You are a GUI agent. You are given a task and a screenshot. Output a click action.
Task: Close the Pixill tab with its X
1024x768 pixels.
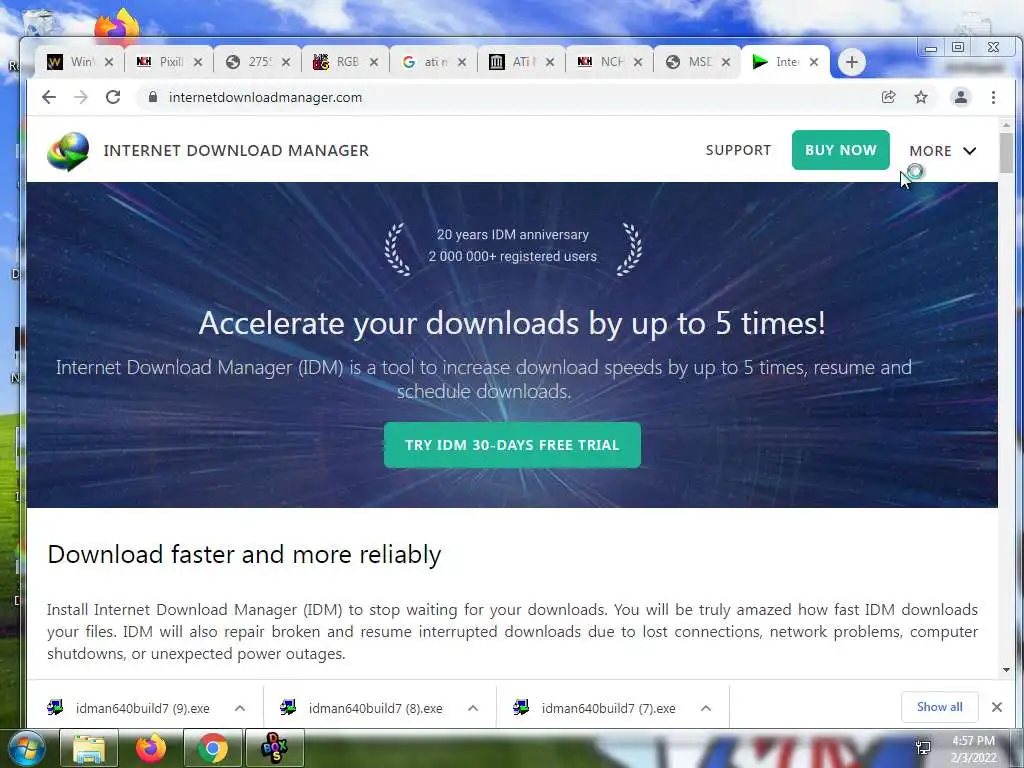pos(198,62)
